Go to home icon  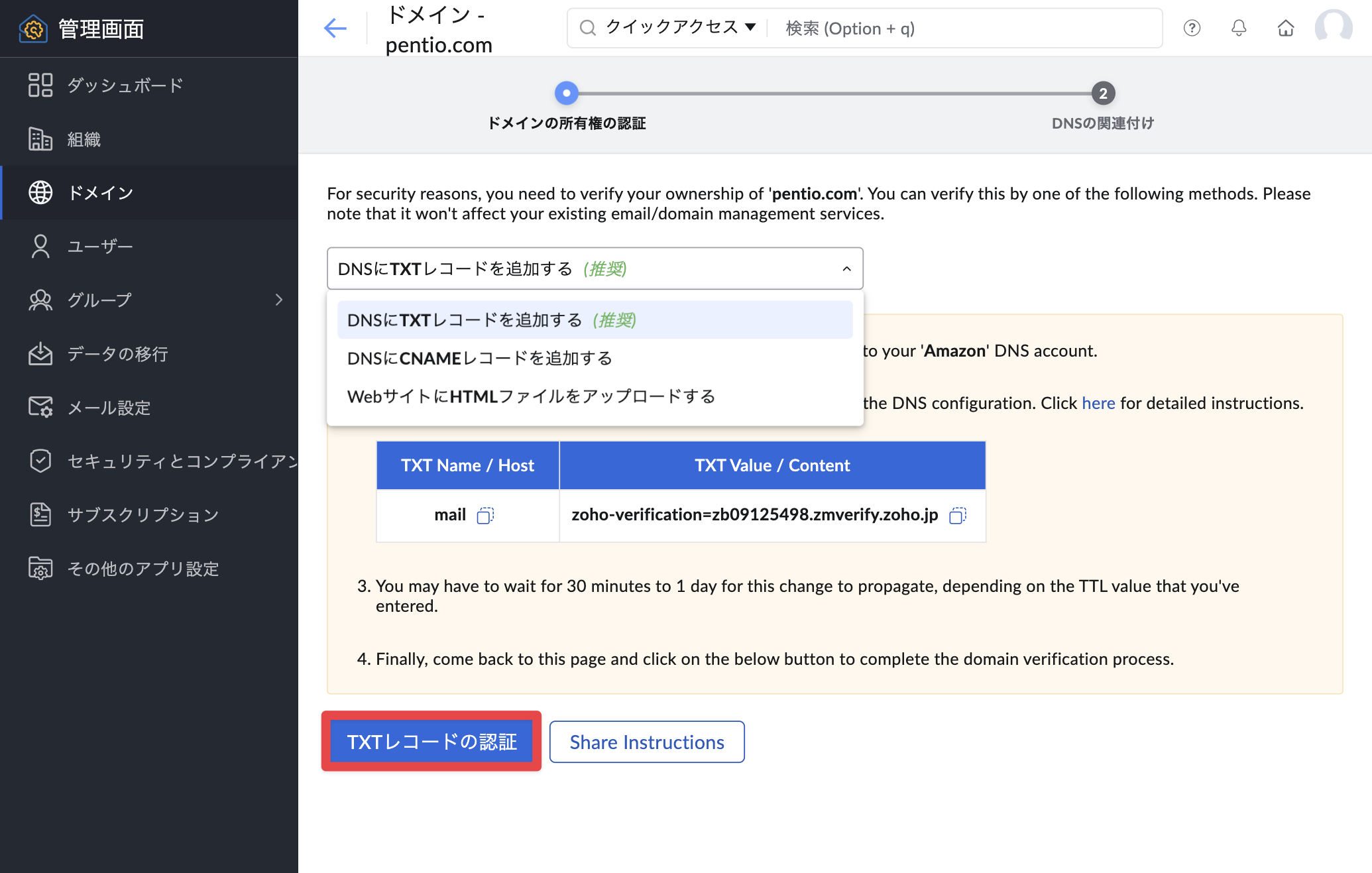[1286, 28]
